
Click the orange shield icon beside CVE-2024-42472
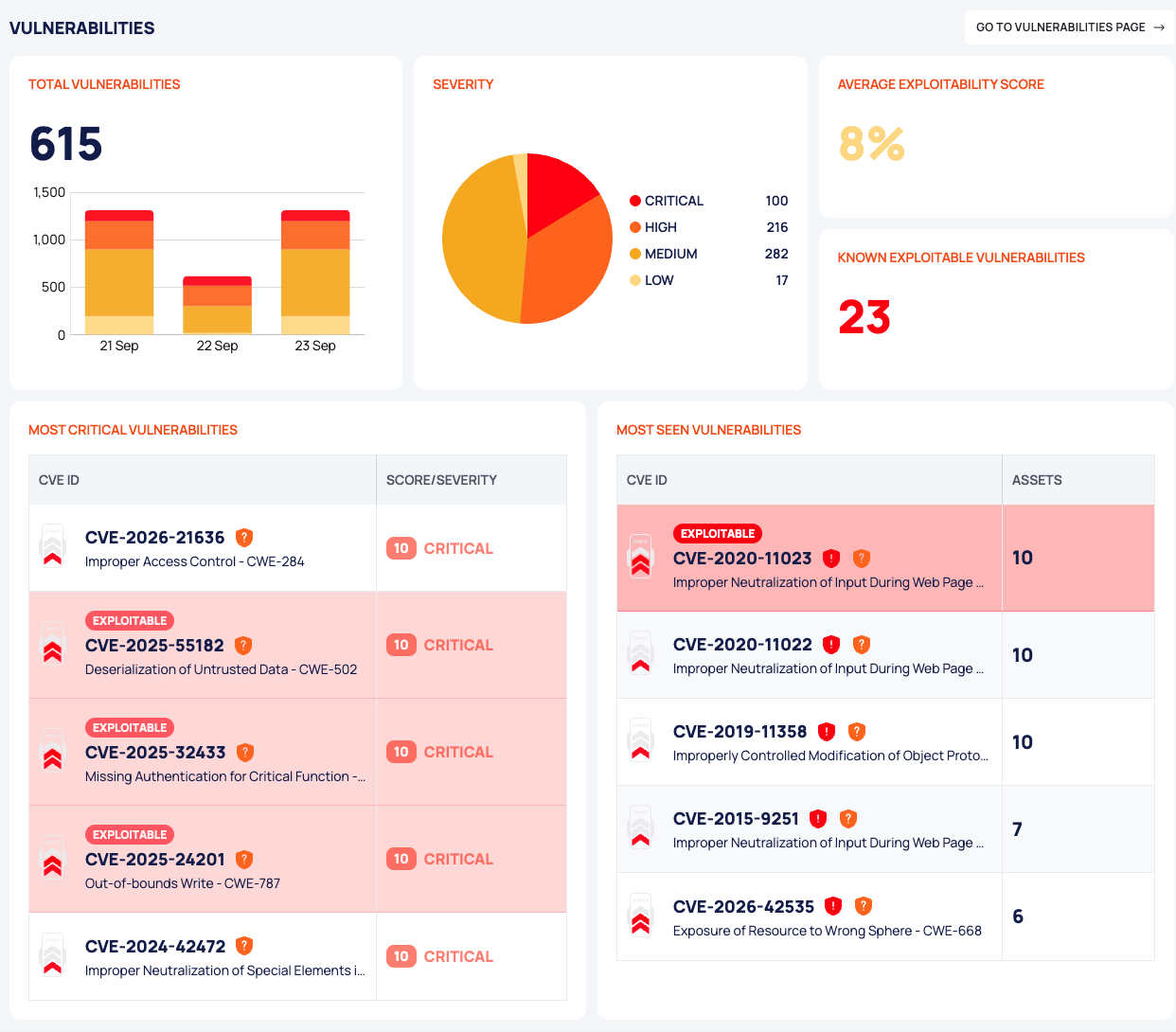(x=244, y=946)
